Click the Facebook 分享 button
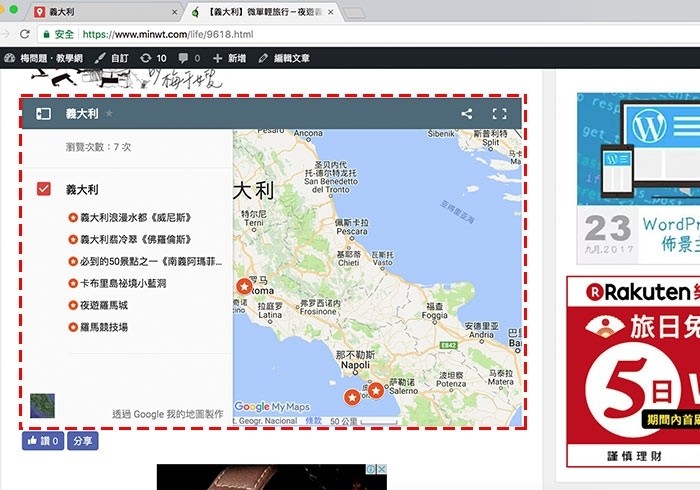This screenshot has height=490, width=700. [x=83, y=440]
